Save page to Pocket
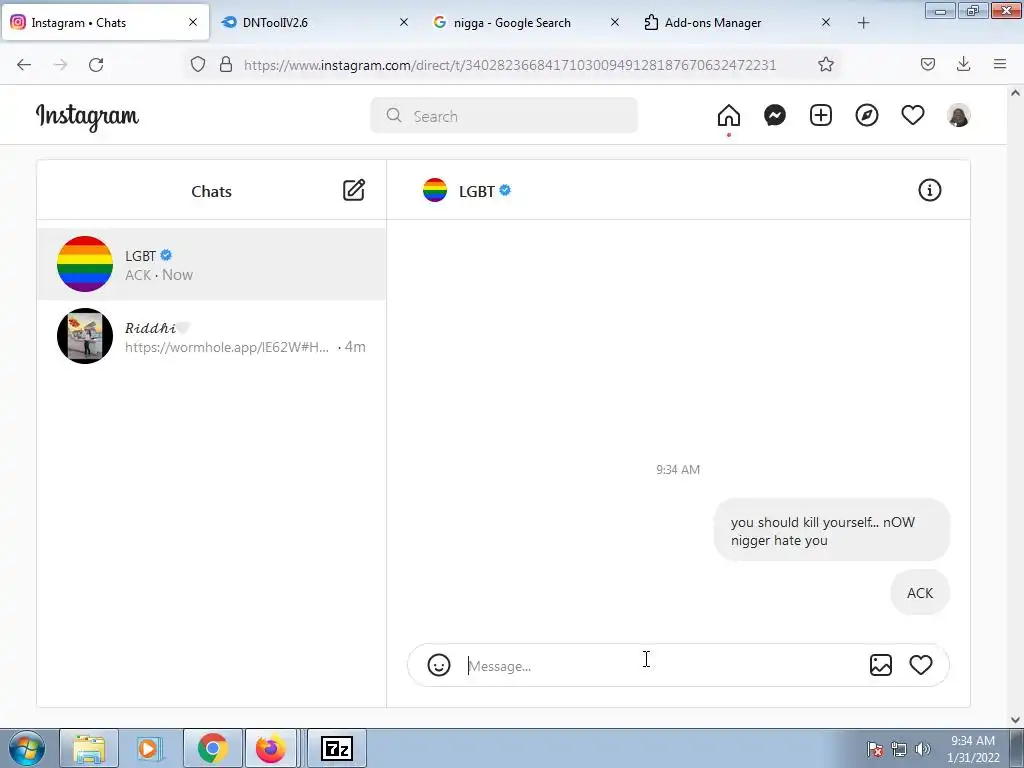1024x768 pixels. point(928,64)
